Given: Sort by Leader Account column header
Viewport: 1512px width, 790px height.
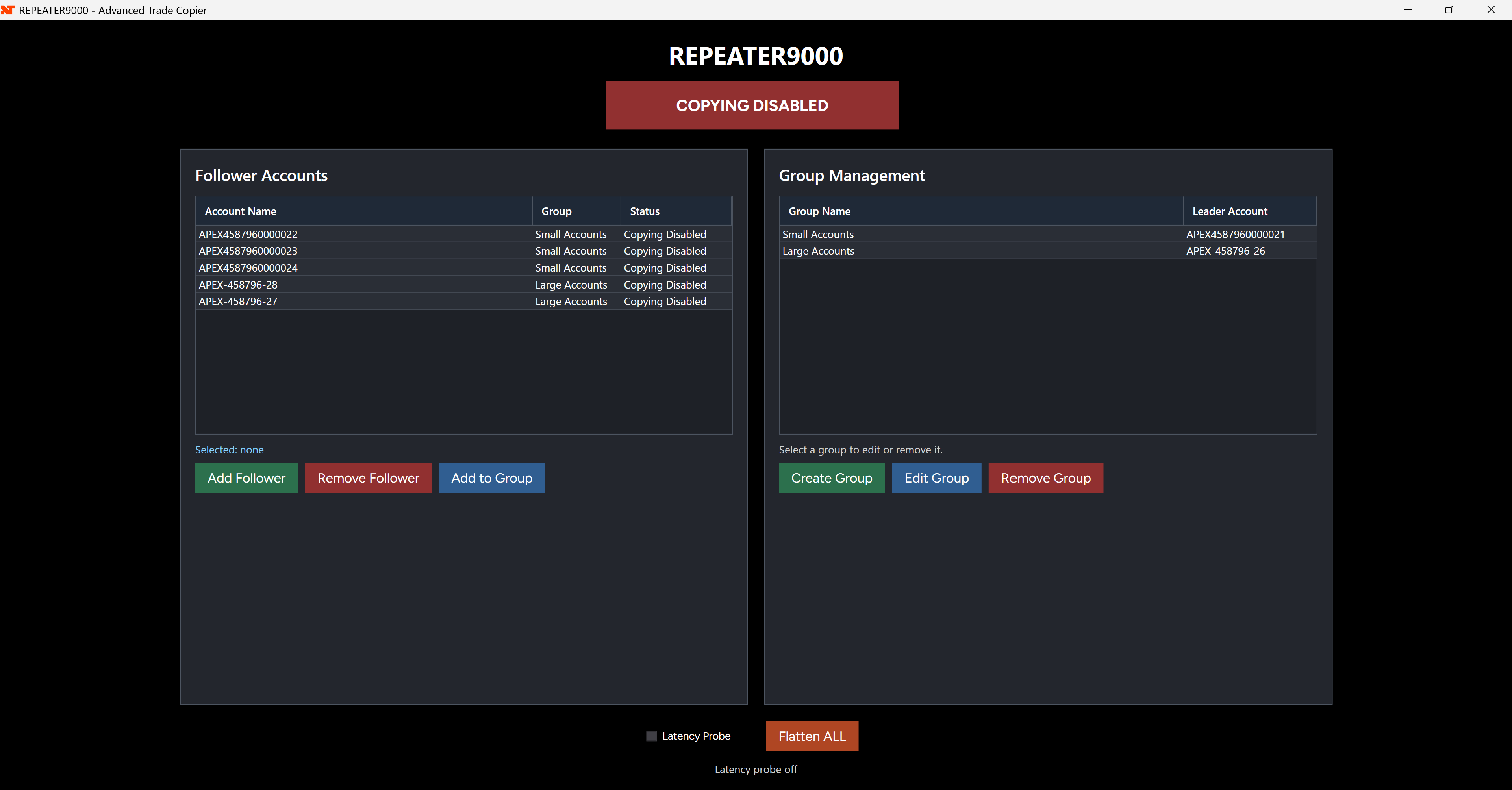Looking at the screenshot, I should 1250,211.
